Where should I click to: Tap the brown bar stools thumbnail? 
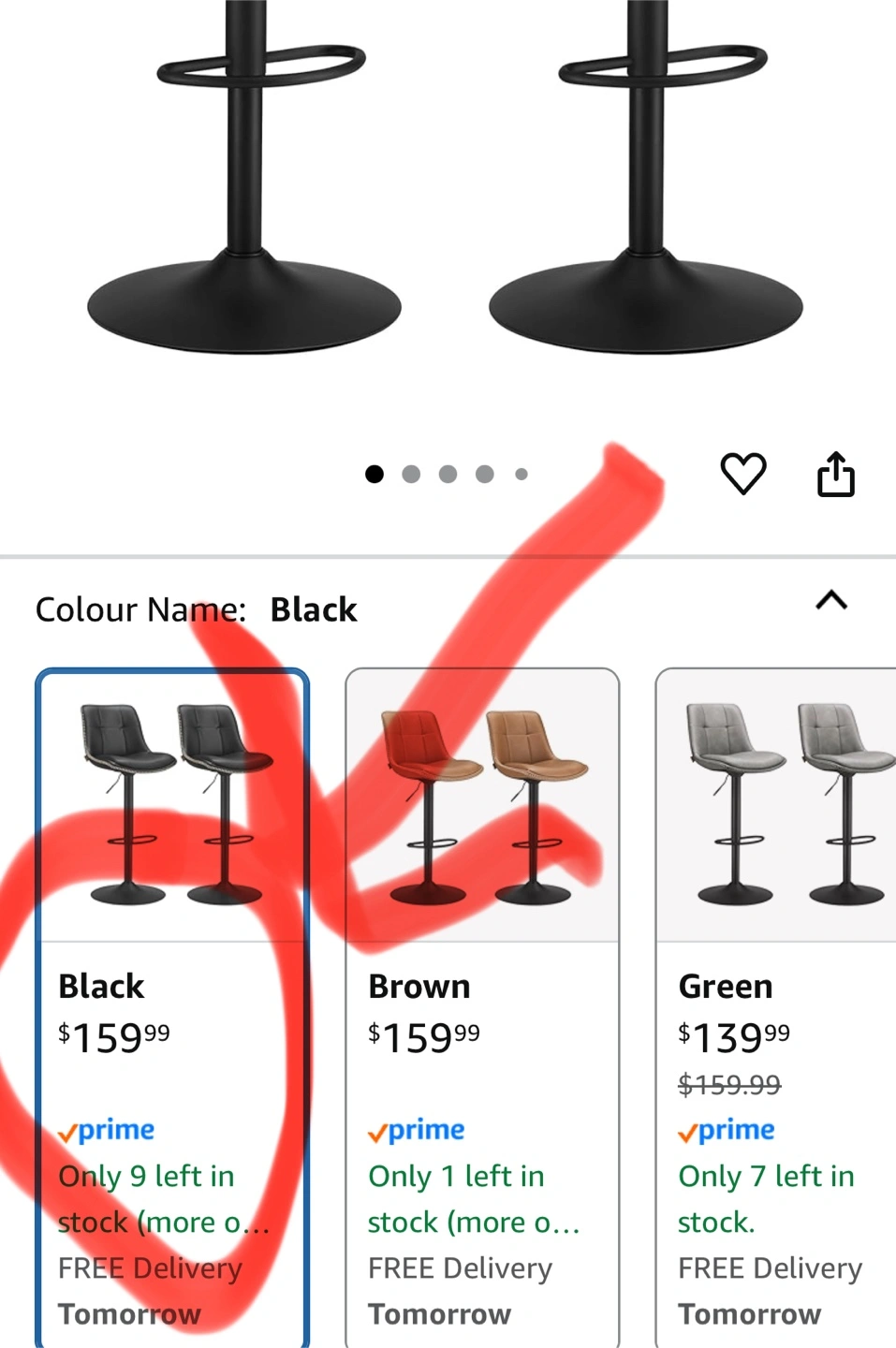482,805
